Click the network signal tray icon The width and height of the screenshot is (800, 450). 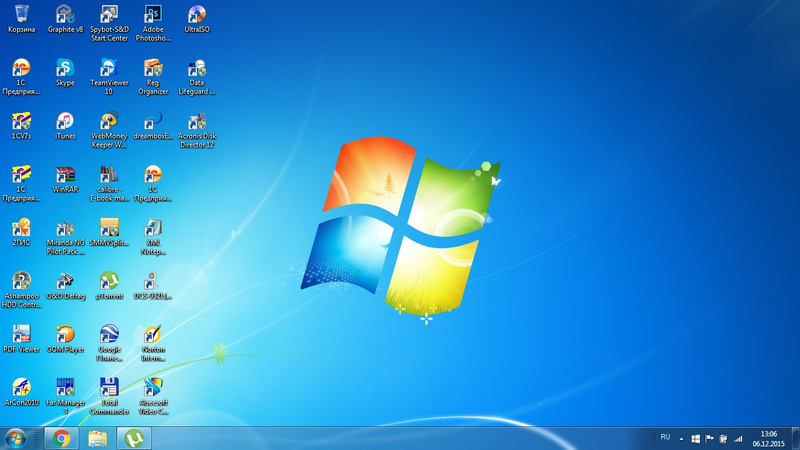pos(738,438)
